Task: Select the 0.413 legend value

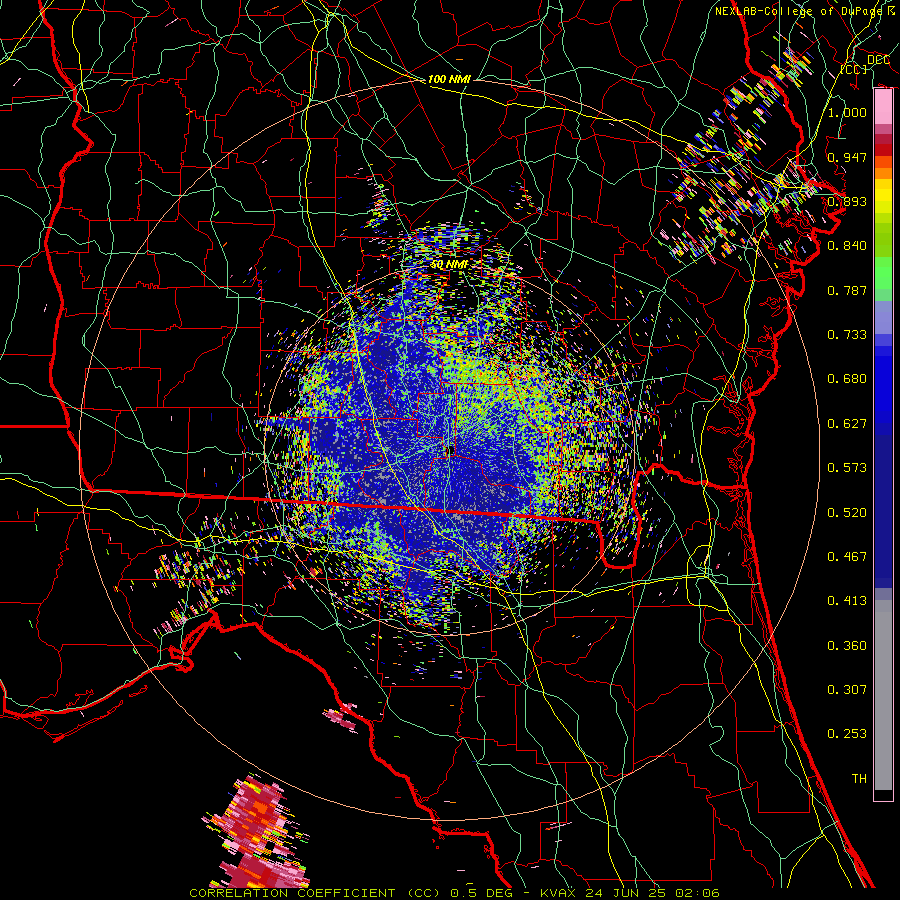Action: click(847, 601)
